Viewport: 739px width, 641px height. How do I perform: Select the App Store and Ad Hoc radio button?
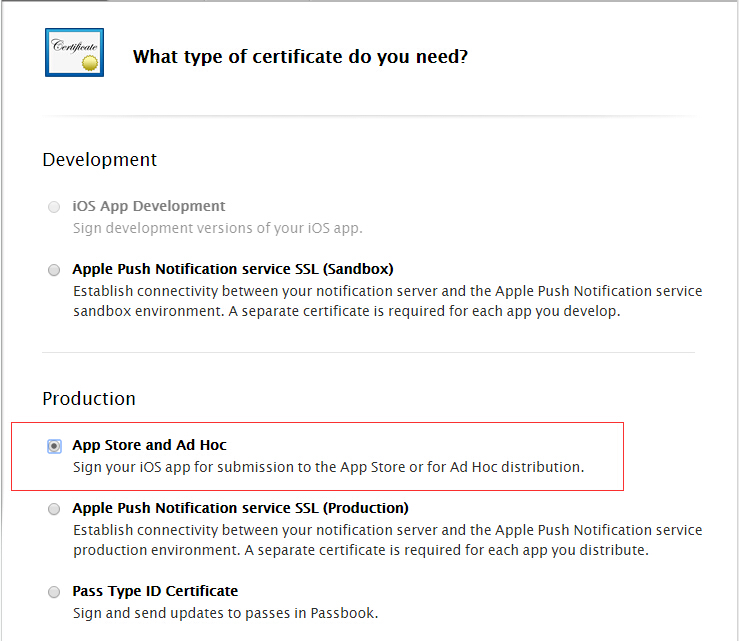[54, 446]
